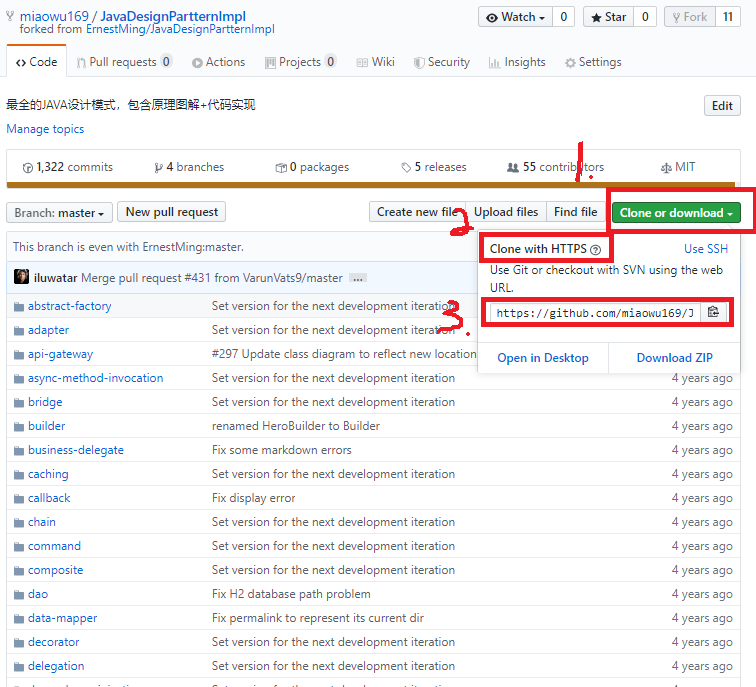Fork the repository
Viewport: 756px width, 687px height.
coord(690,17)
